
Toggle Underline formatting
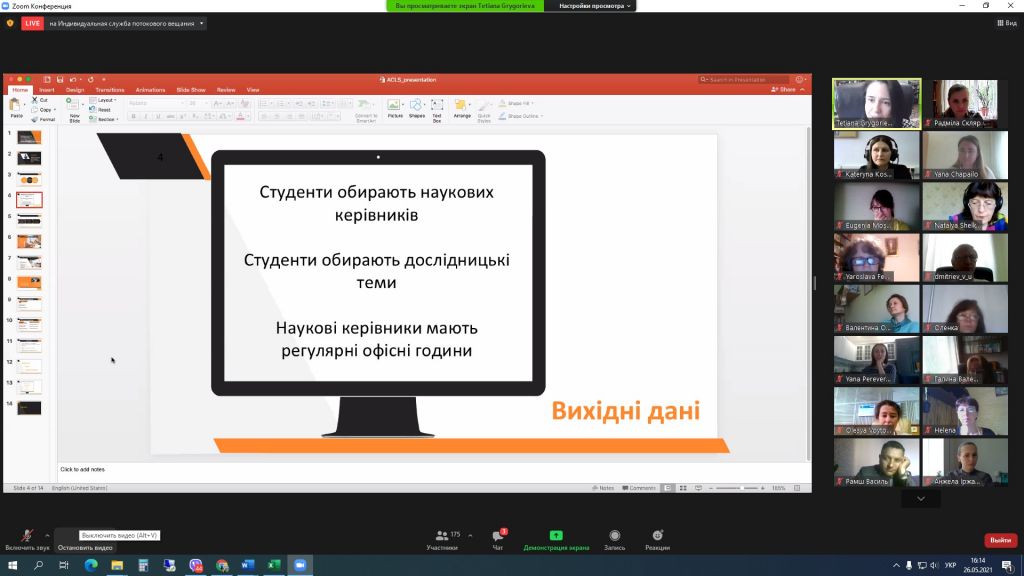point(157,116)
